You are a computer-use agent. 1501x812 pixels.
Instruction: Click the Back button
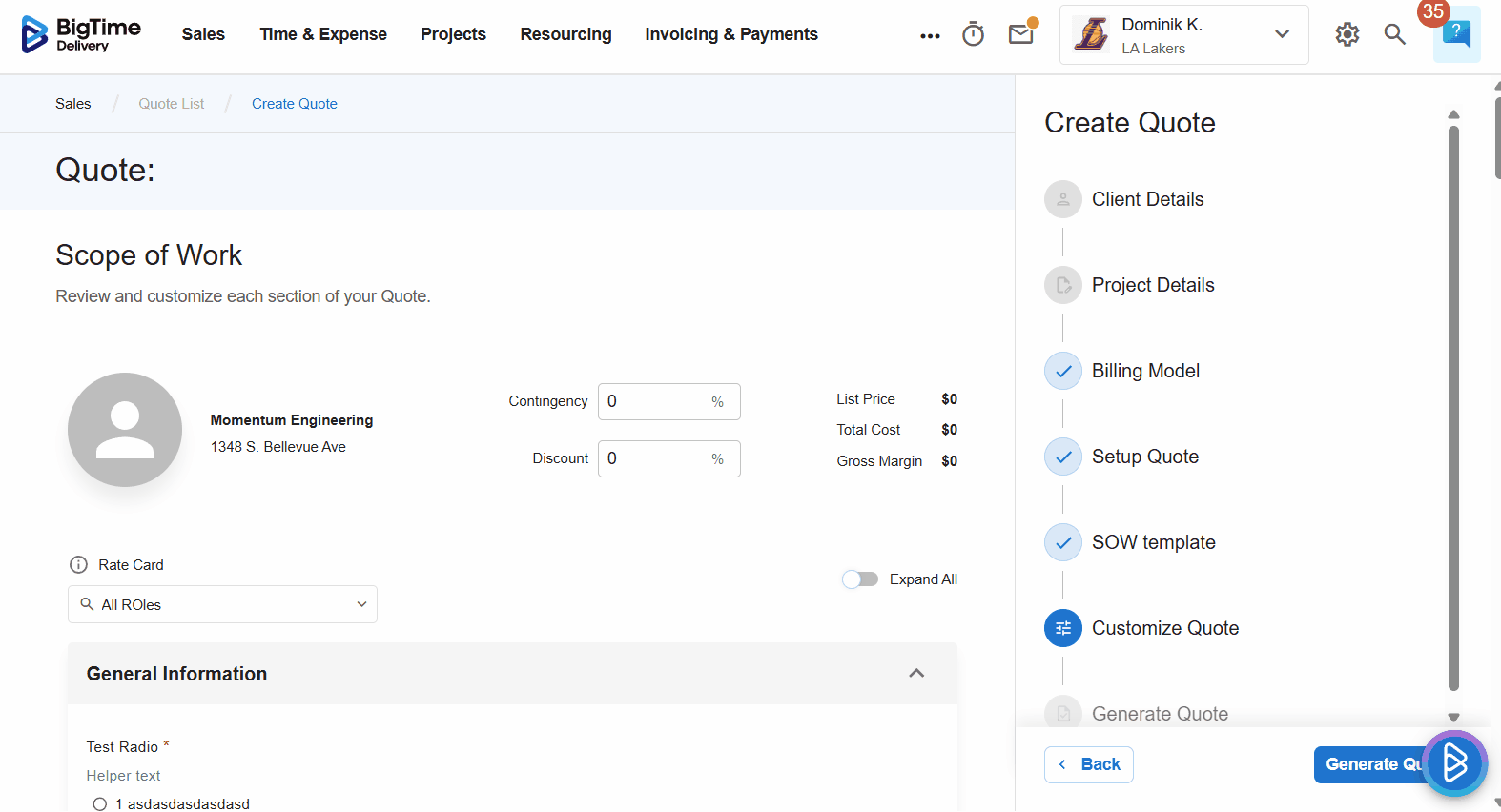(x=1088, y=764)
